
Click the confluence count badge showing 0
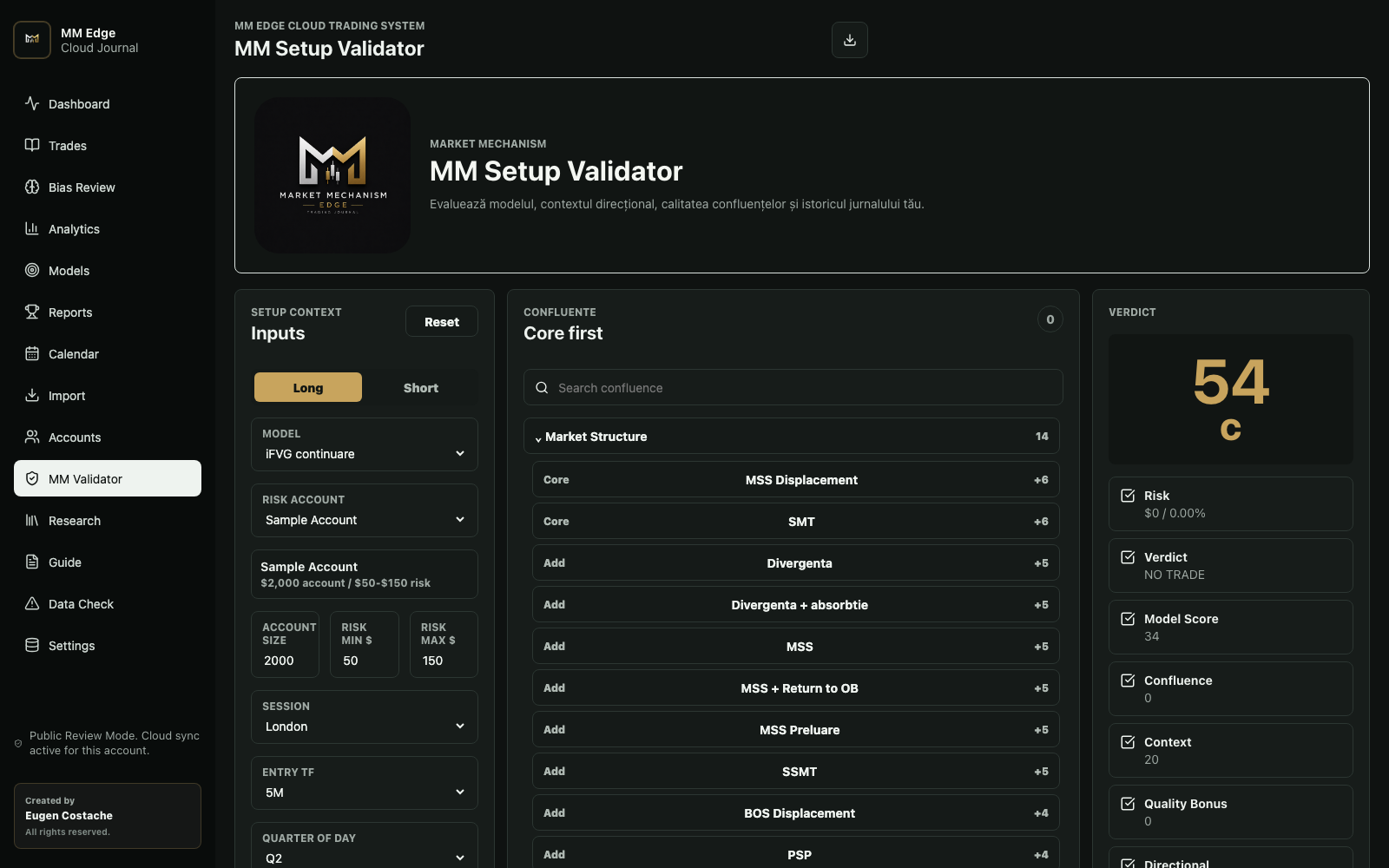point(1050,319)
